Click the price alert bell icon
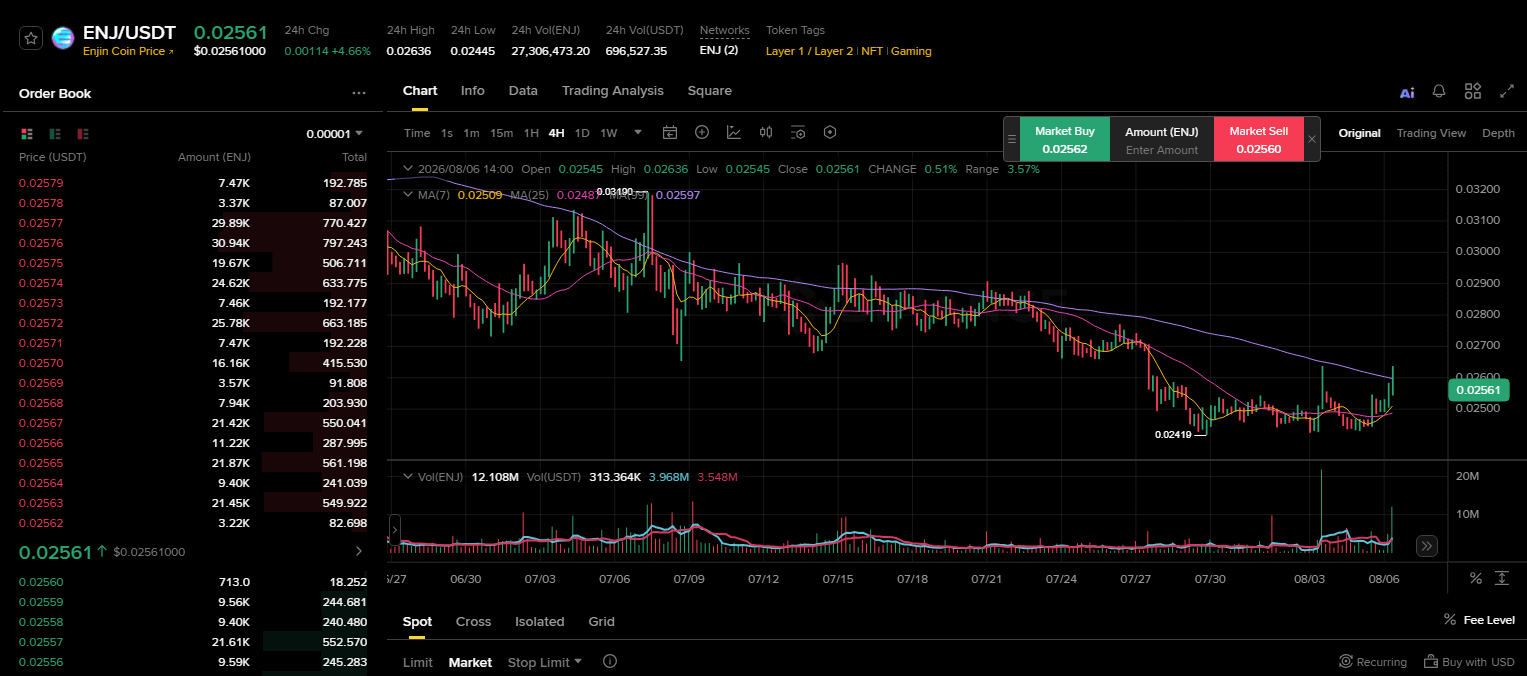This screenshot has width=1527, height=676. coord(1439,91)
